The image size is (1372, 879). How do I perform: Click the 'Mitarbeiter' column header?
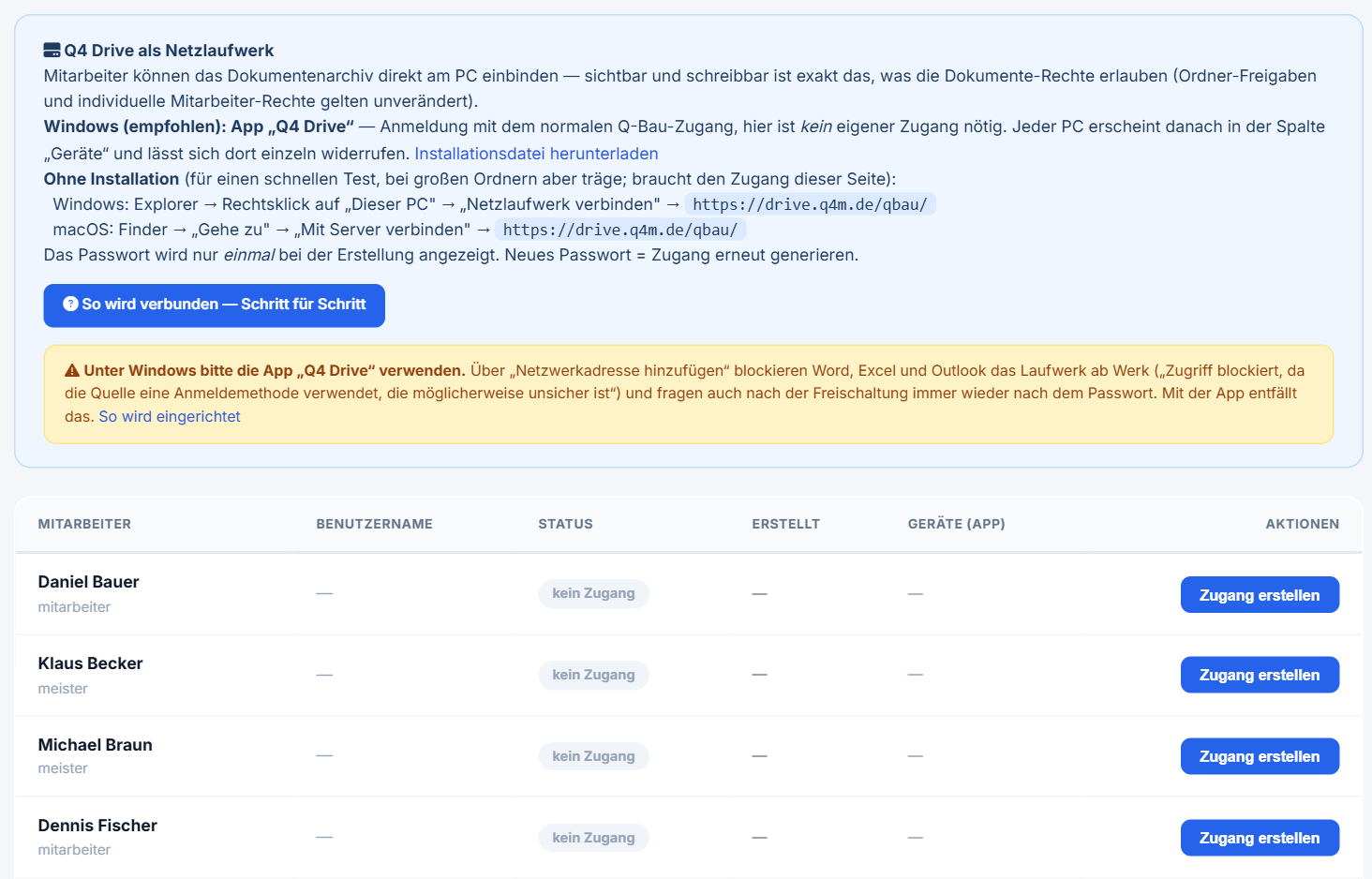84,524
